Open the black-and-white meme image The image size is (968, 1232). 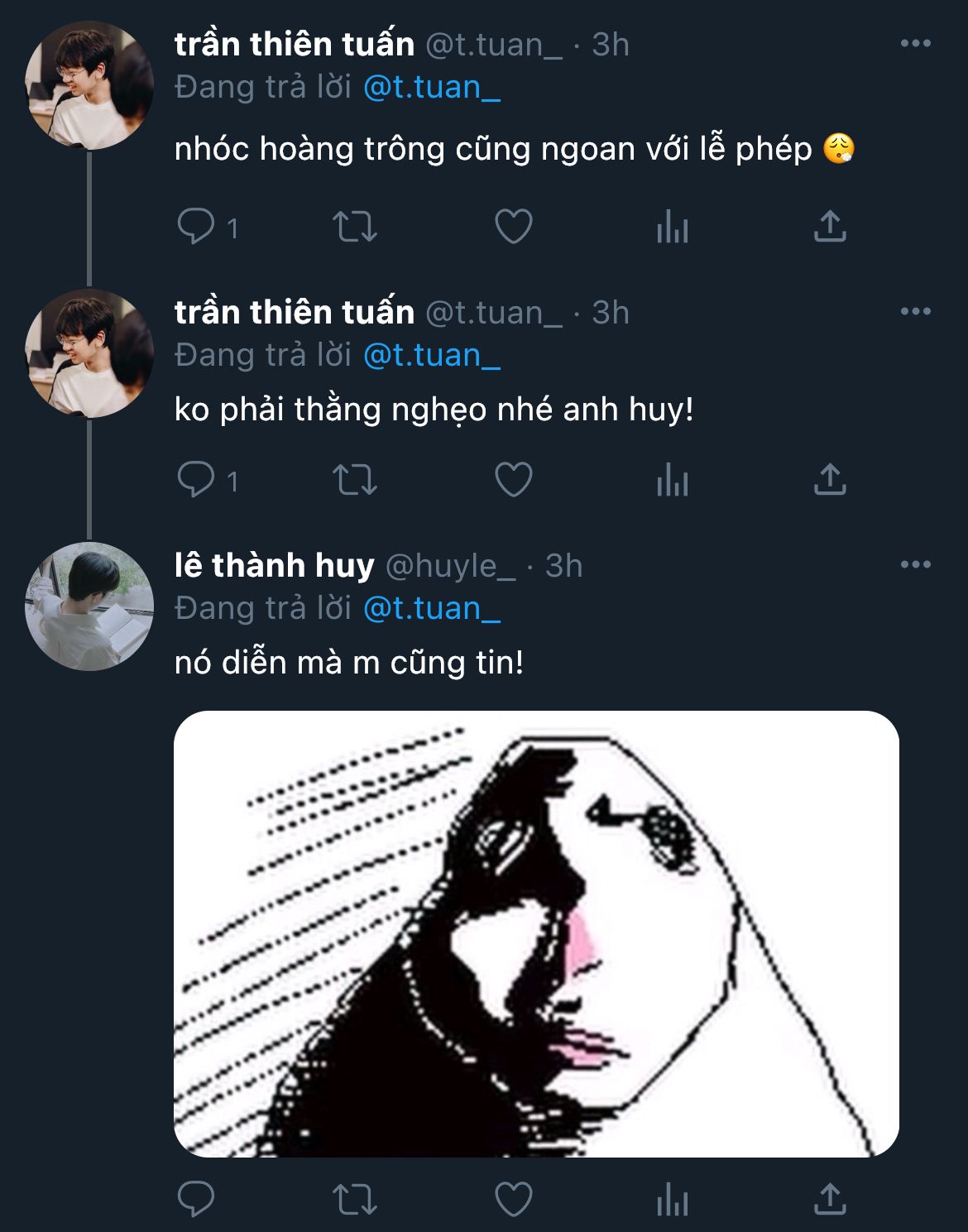(536, 933)
